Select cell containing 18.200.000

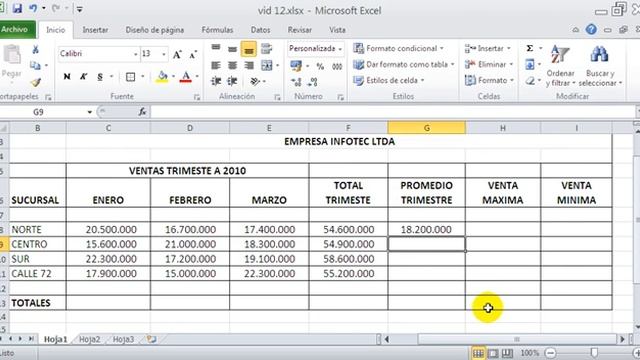426,229
